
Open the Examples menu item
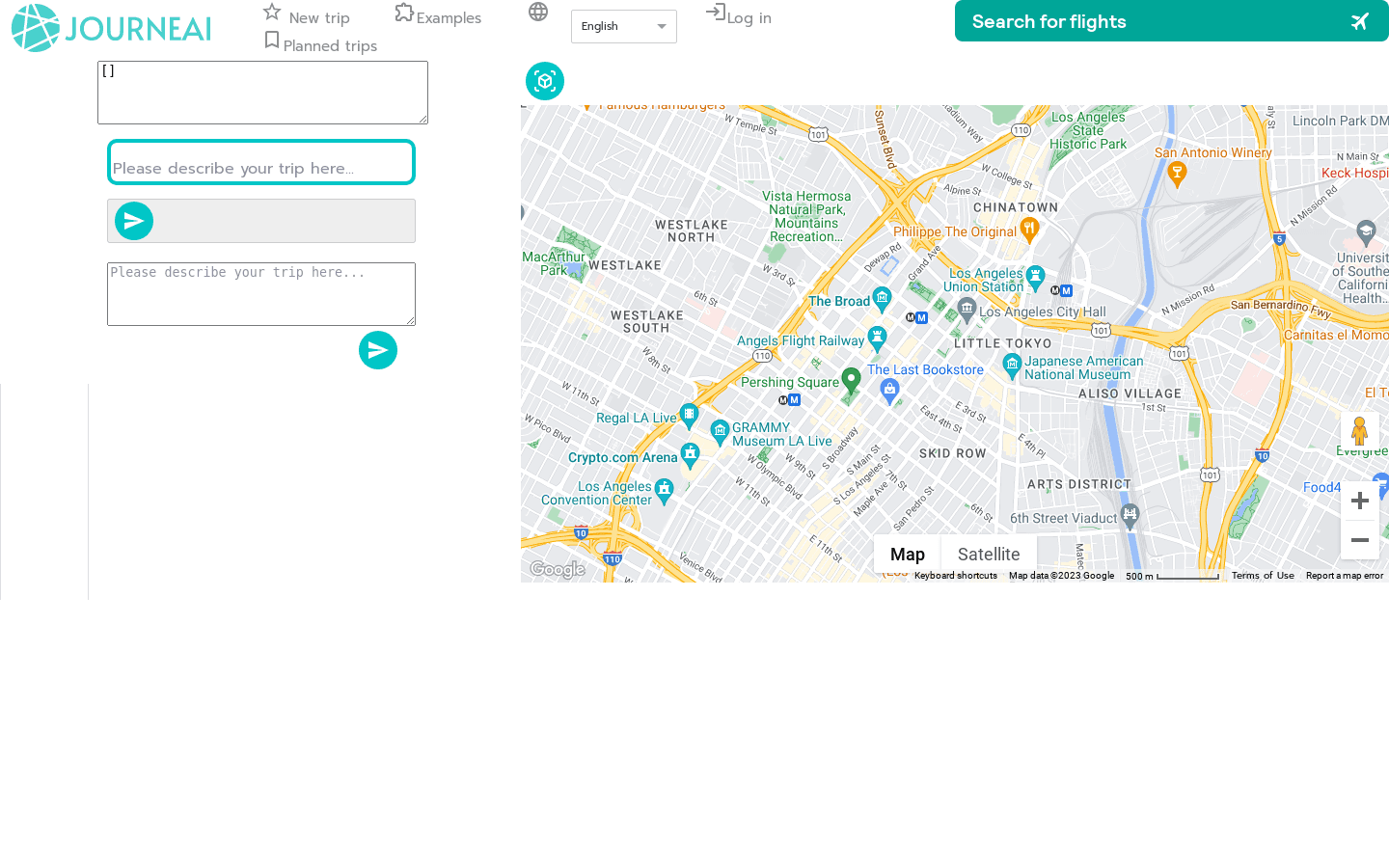[x=438, y=17]
